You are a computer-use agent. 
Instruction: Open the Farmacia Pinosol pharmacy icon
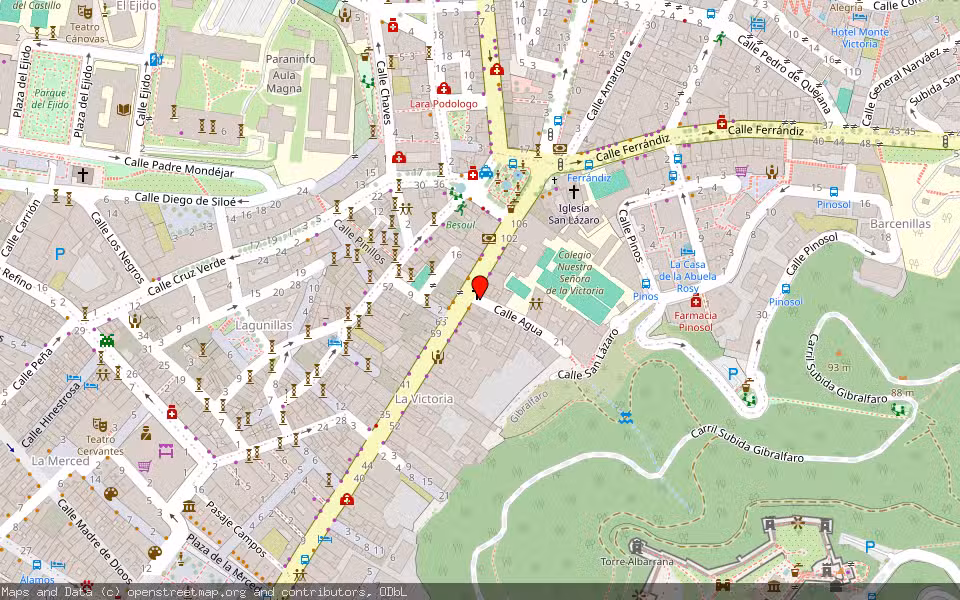pyautogui.click(x=696, y=300)
